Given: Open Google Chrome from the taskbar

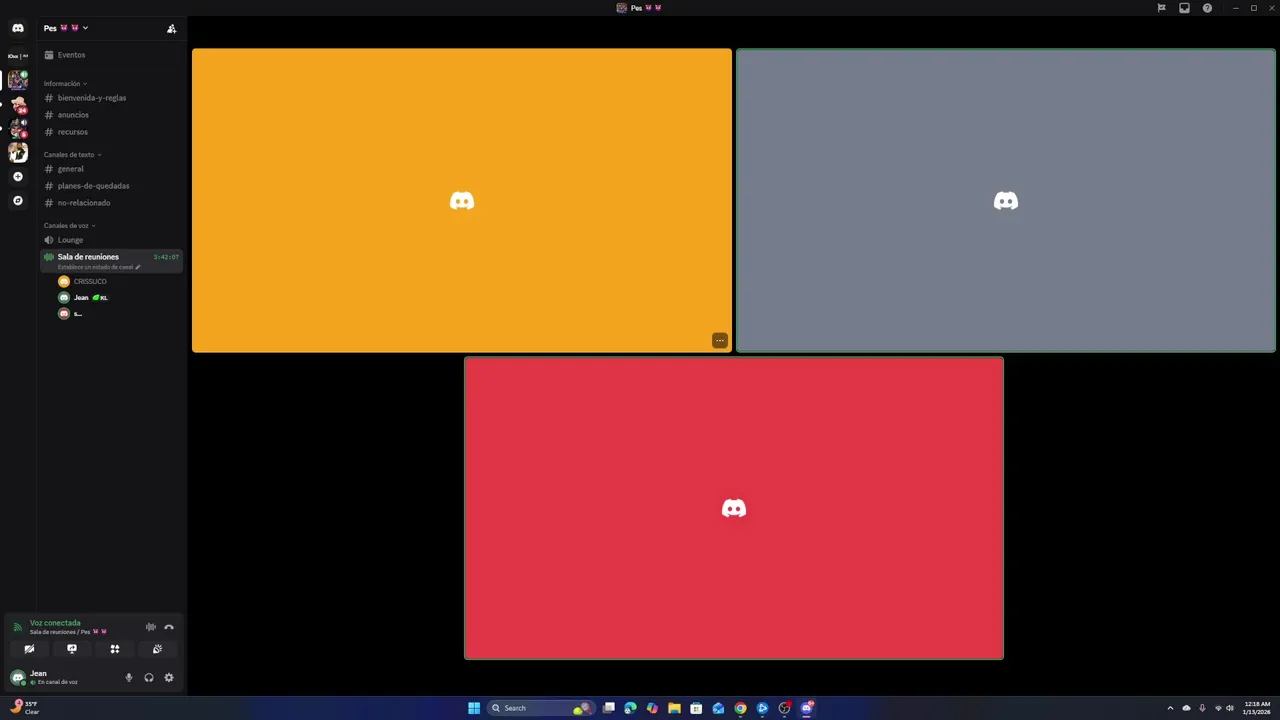Looking at the screenshot, I should pos(740,708).
